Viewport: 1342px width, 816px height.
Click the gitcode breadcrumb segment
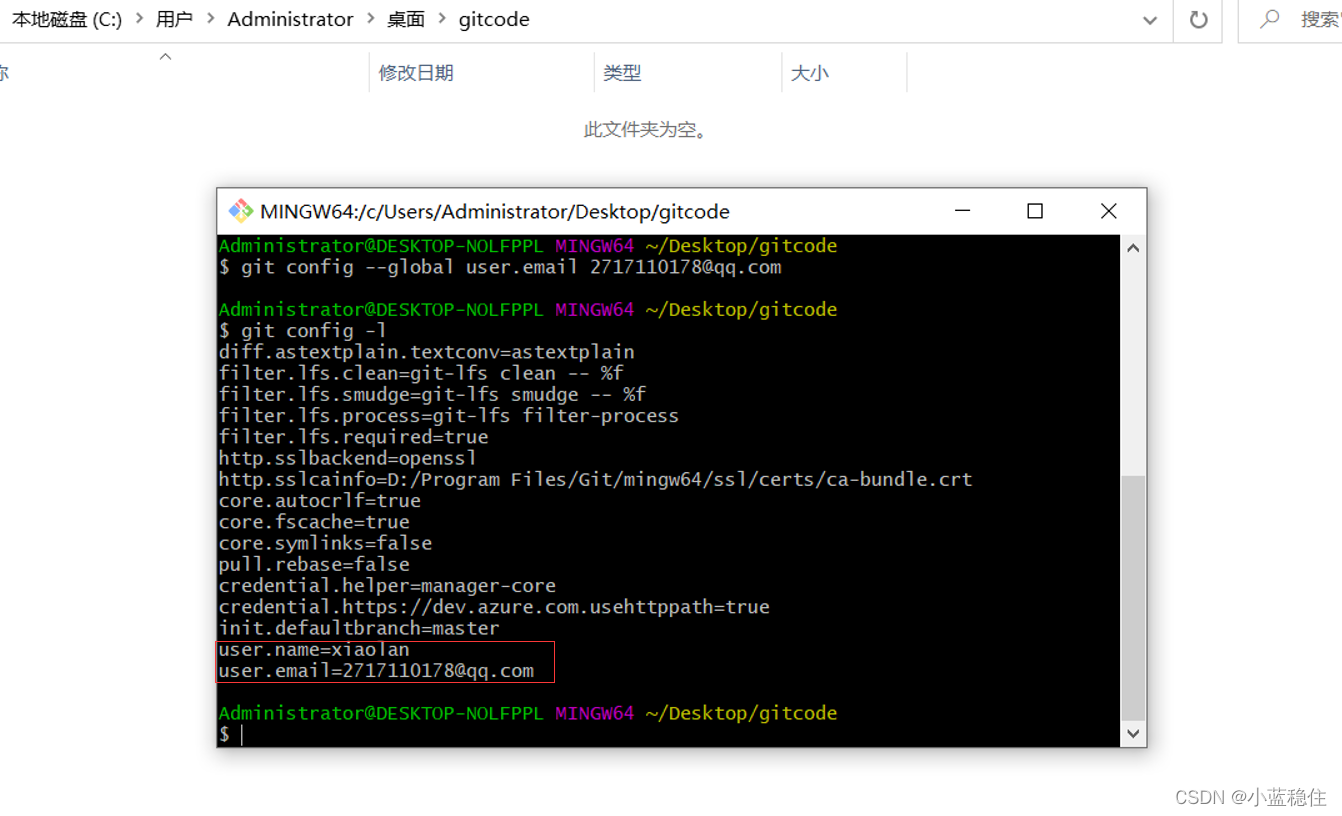coord(494,19)
